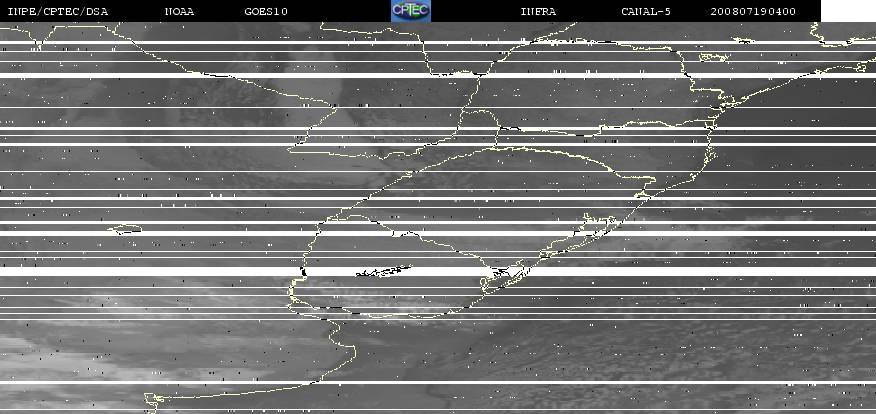
Task: Click the CPTEC logo in the header
Action: 410,11
